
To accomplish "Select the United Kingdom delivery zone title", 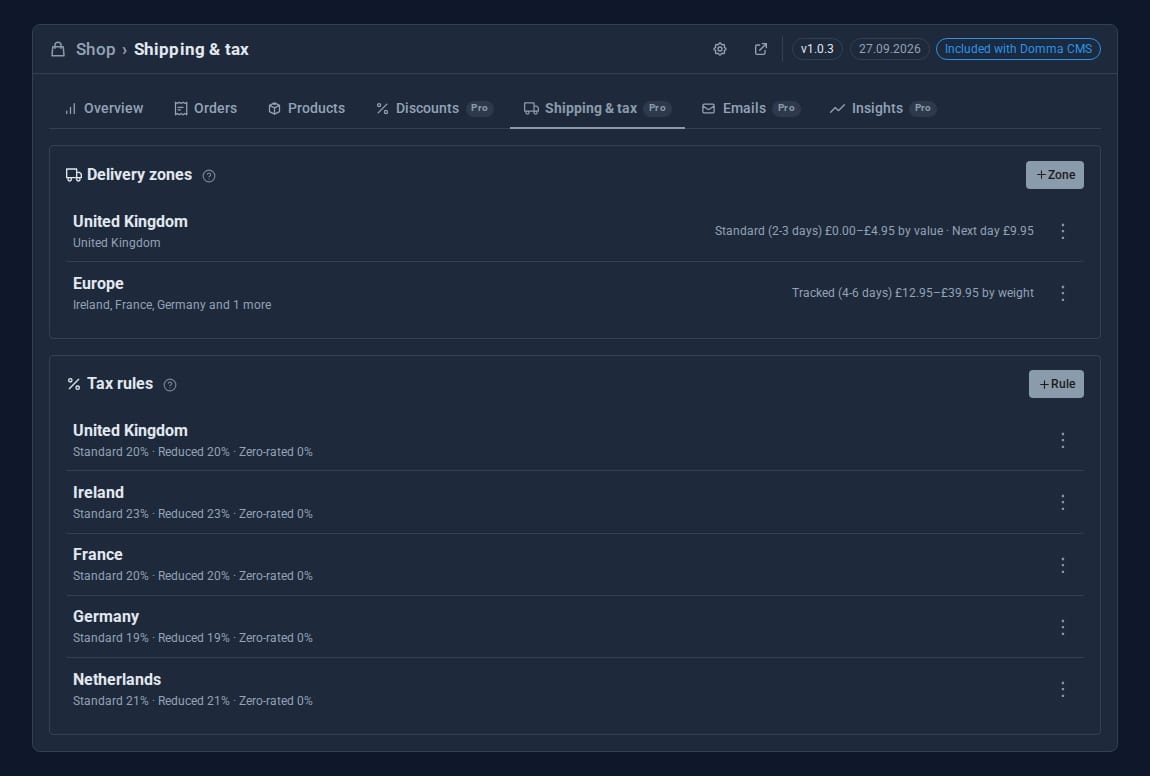I will coord(131,222).
